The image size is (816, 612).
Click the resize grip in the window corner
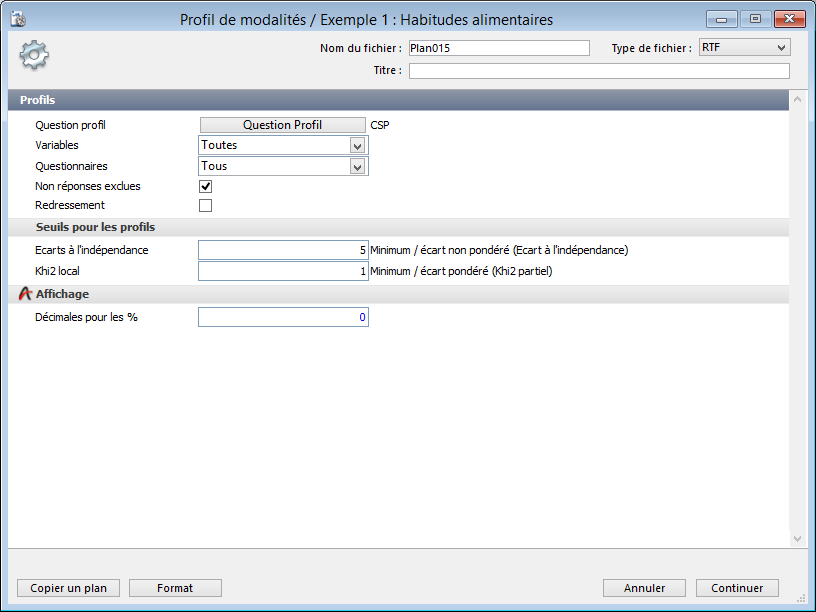tap(801, 598)
